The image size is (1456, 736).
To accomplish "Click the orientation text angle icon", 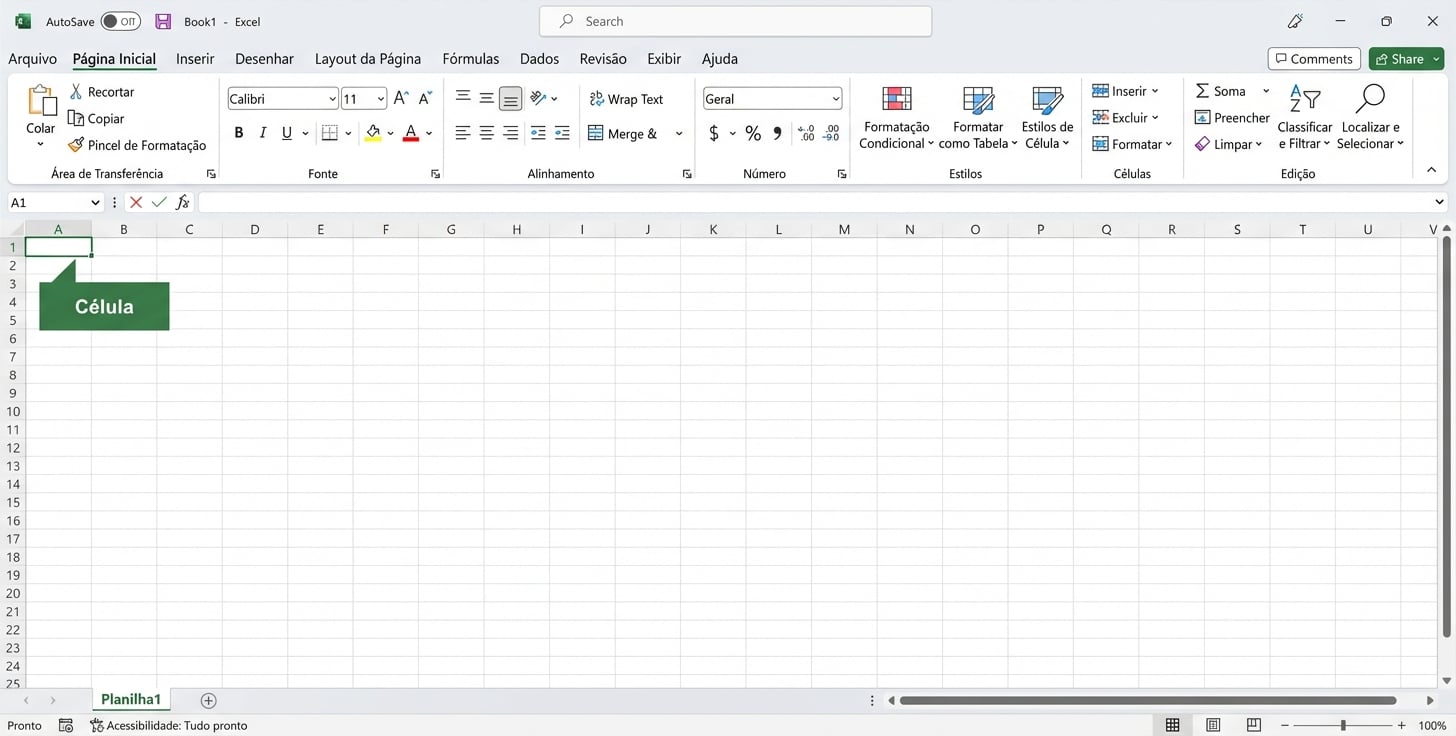I will point(538,98).
